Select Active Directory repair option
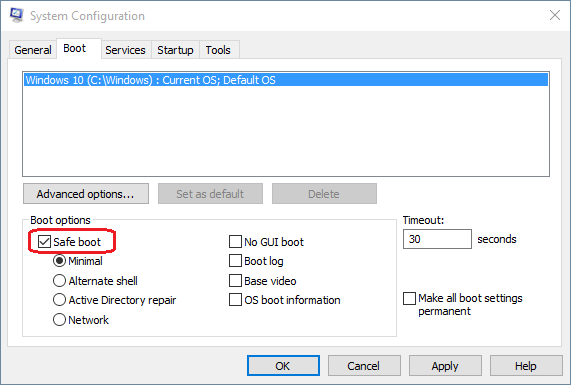Image resolution: width=571 pixels, height=385 pixels. pyautogui.click(x=59, y=300)
